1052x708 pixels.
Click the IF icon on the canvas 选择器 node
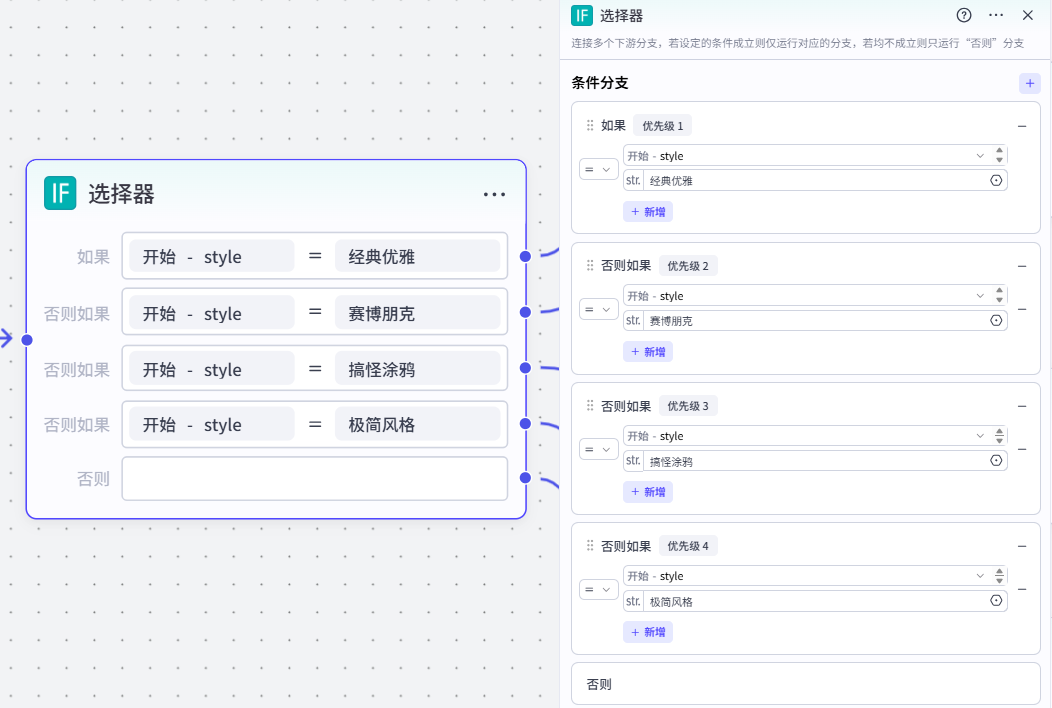[60, 193]
